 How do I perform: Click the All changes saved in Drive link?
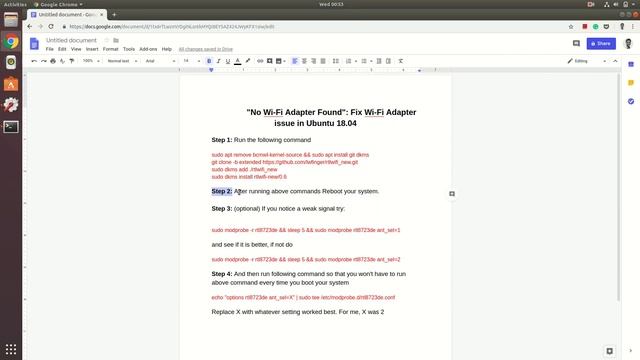click(x=206, y=49)
